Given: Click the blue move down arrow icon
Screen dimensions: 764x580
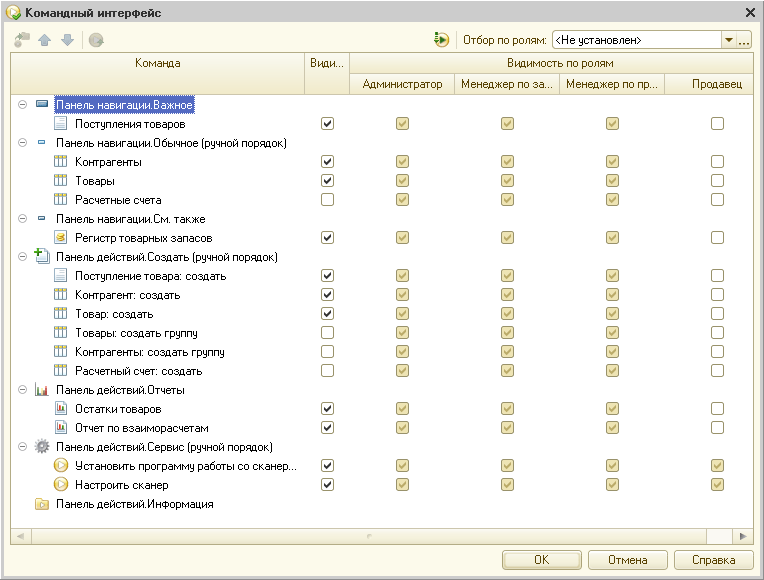Looking at the screenshot, I should 68,40.
